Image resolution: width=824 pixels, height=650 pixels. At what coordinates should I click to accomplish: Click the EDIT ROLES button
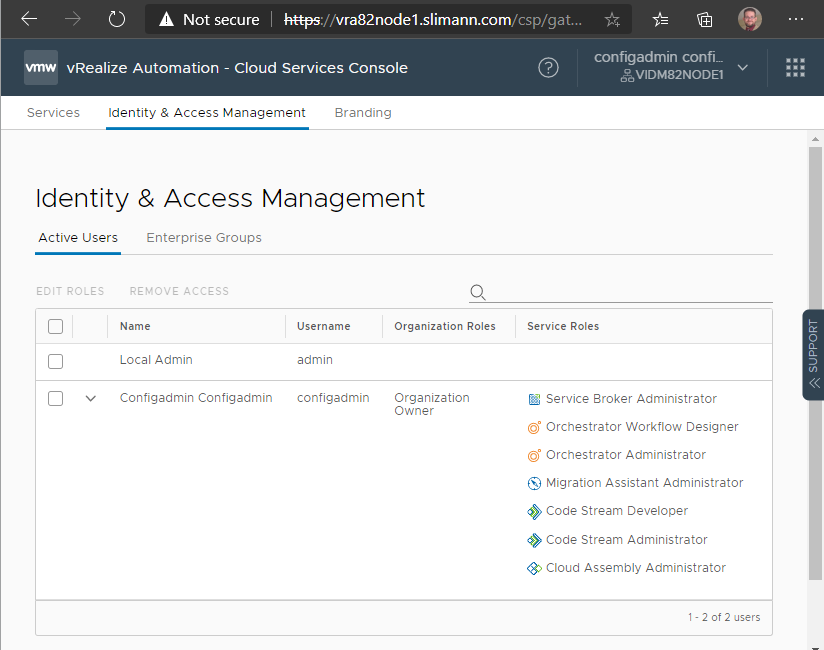(x=70, y=291)
